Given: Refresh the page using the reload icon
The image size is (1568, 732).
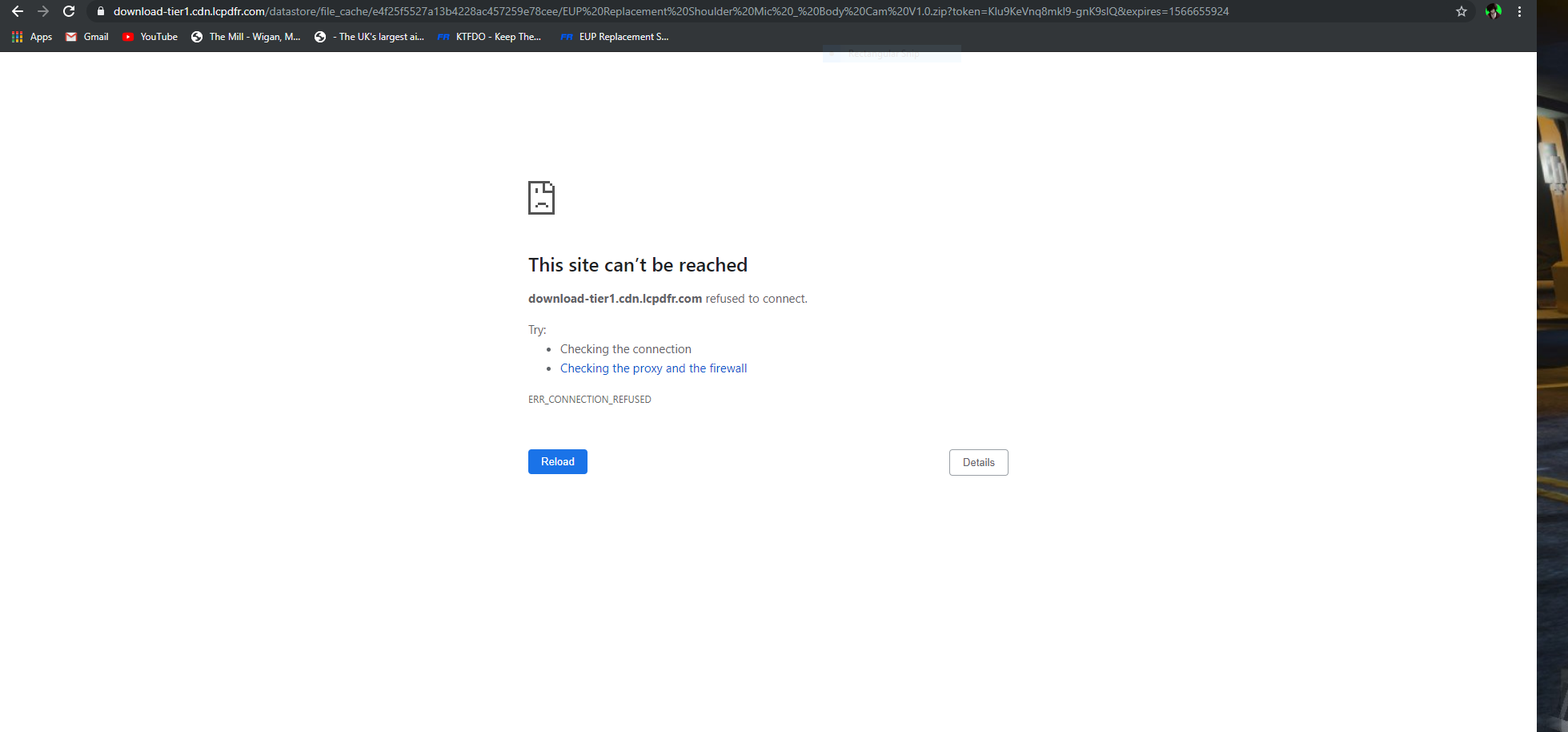Looking at the screenshot, I should (x=69, y=11).
